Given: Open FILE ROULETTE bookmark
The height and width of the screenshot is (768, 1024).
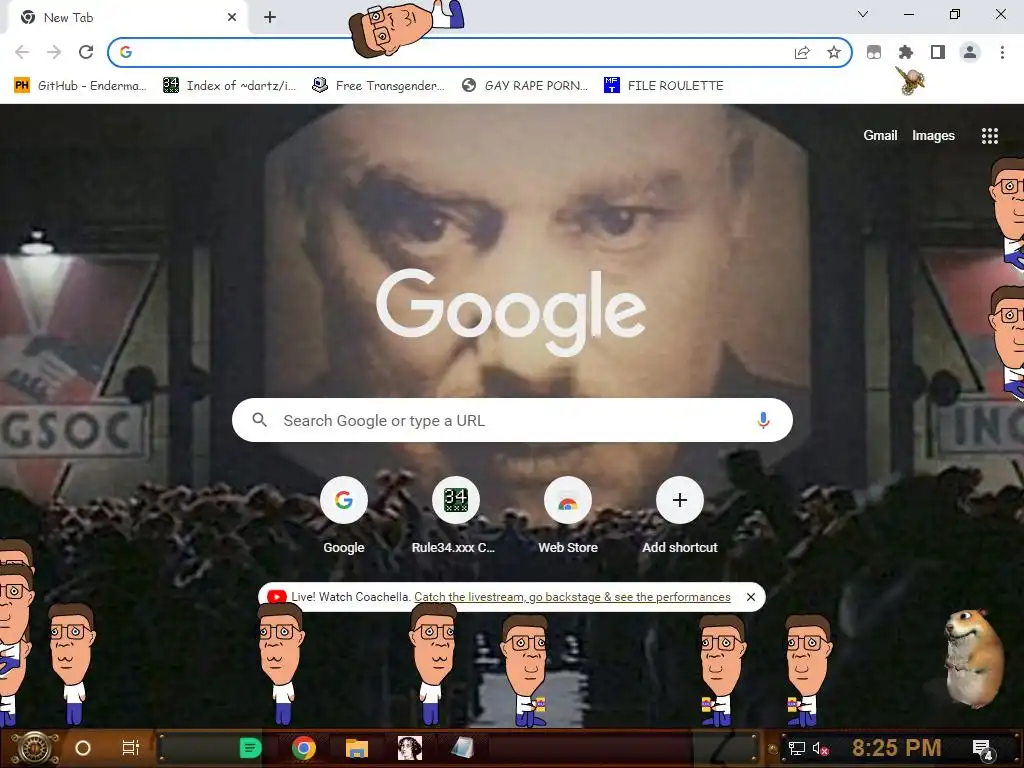Looking at the screenshot, I should [x=664, y=86].
